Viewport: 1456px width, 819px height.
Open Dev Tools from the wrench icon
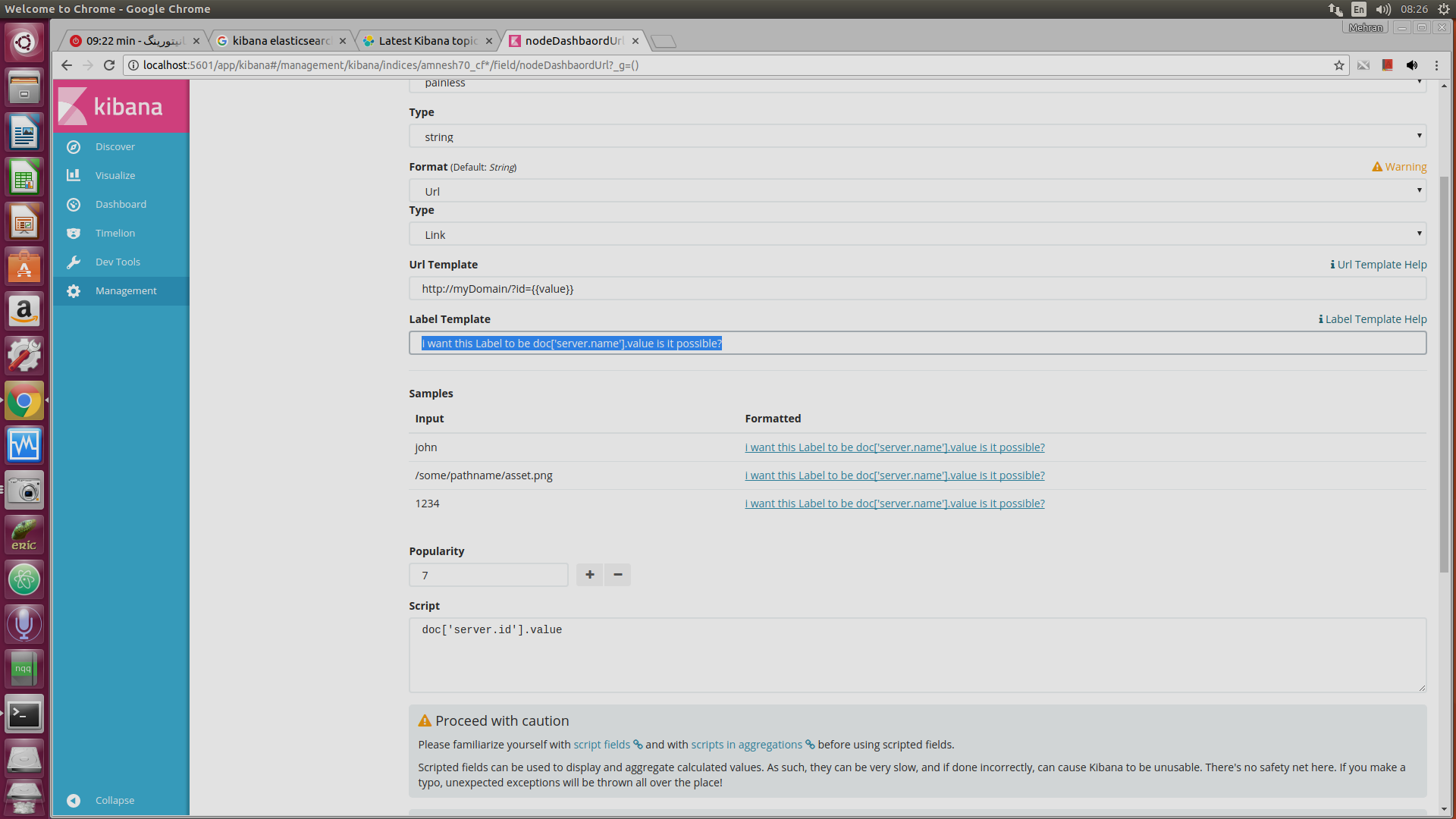pos(74,262)
